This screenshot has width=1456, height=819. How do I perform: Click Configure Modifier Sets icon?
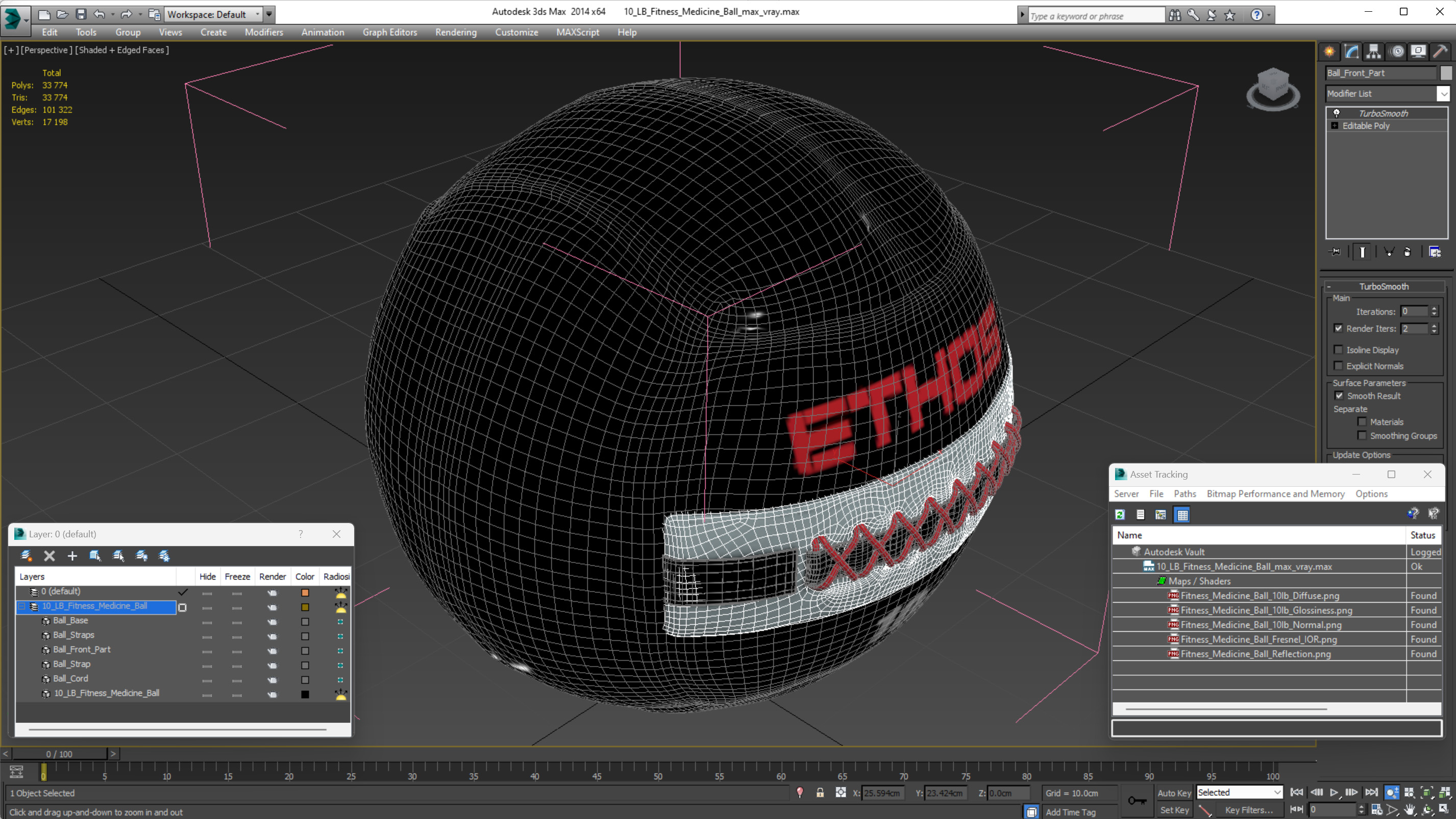1435,252
